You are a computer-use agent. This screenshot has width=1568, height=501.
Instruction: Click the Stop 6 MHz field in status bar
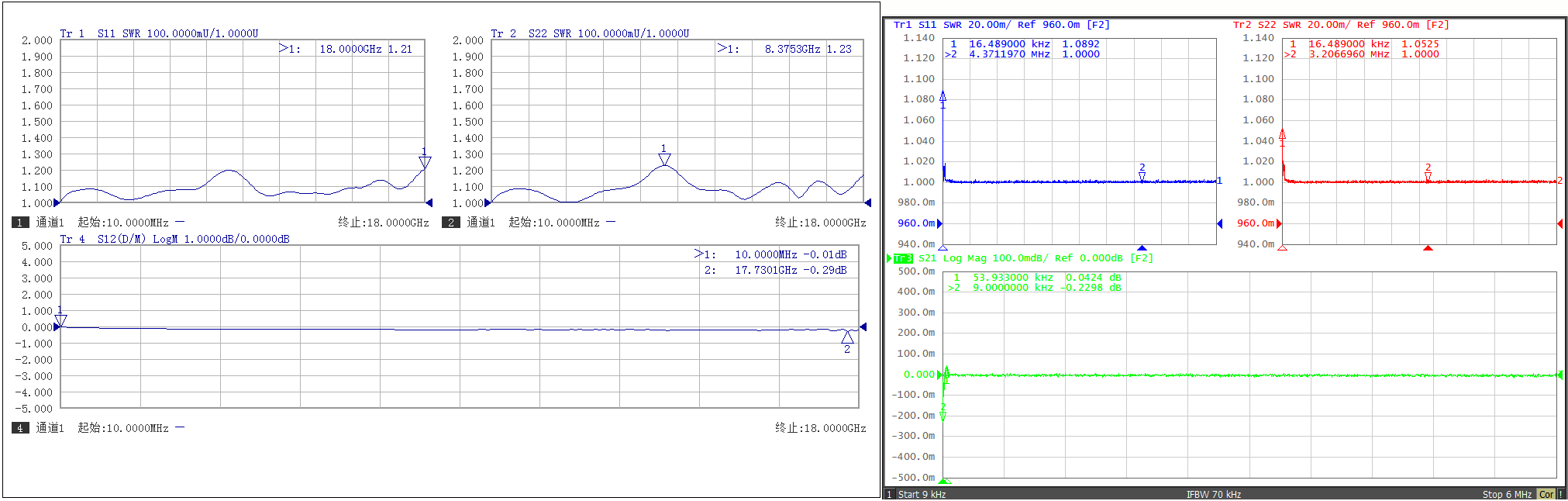tap(1506, 494)
